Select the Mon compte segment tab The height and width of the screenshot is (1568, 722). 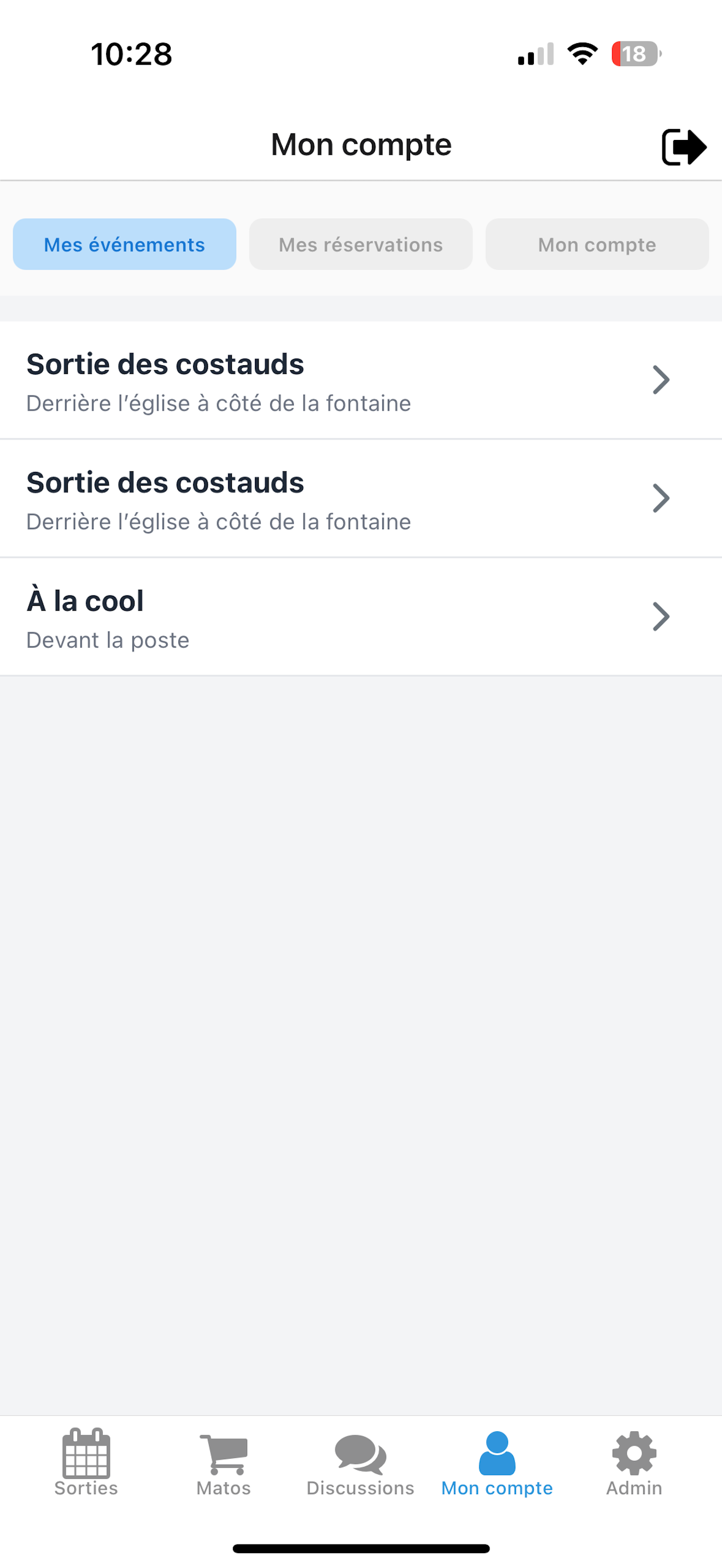pos(597,244)
